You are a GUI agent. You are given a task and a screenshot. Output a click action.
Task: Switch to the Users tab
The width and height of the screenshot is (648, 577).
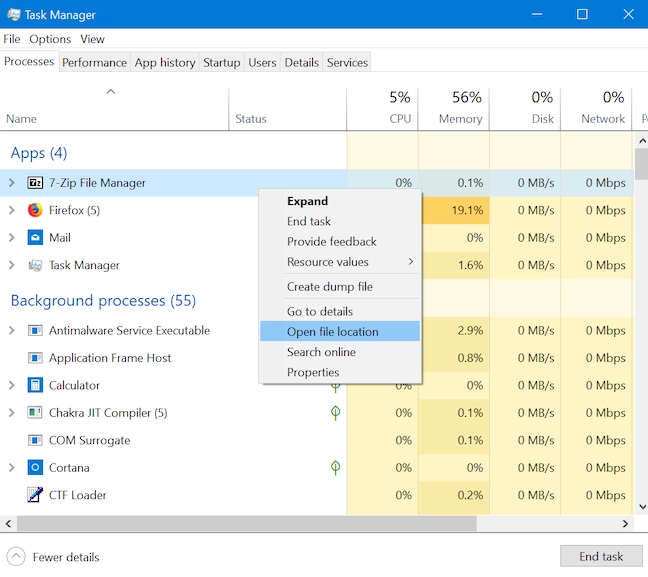(262, 62)
